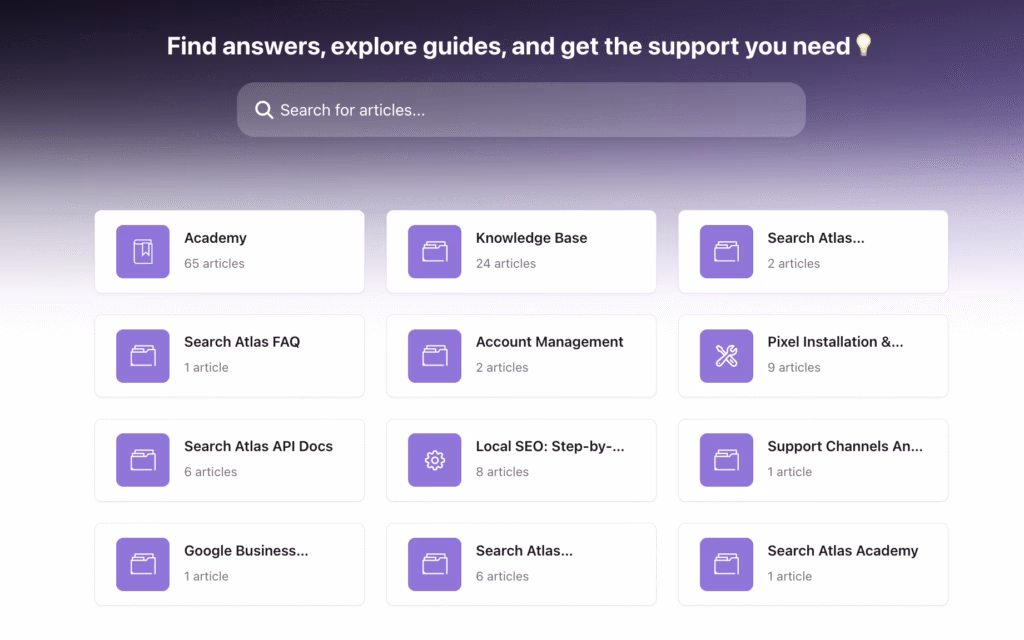Select the Search Atlas API Docs title

(x=258, y=446)
